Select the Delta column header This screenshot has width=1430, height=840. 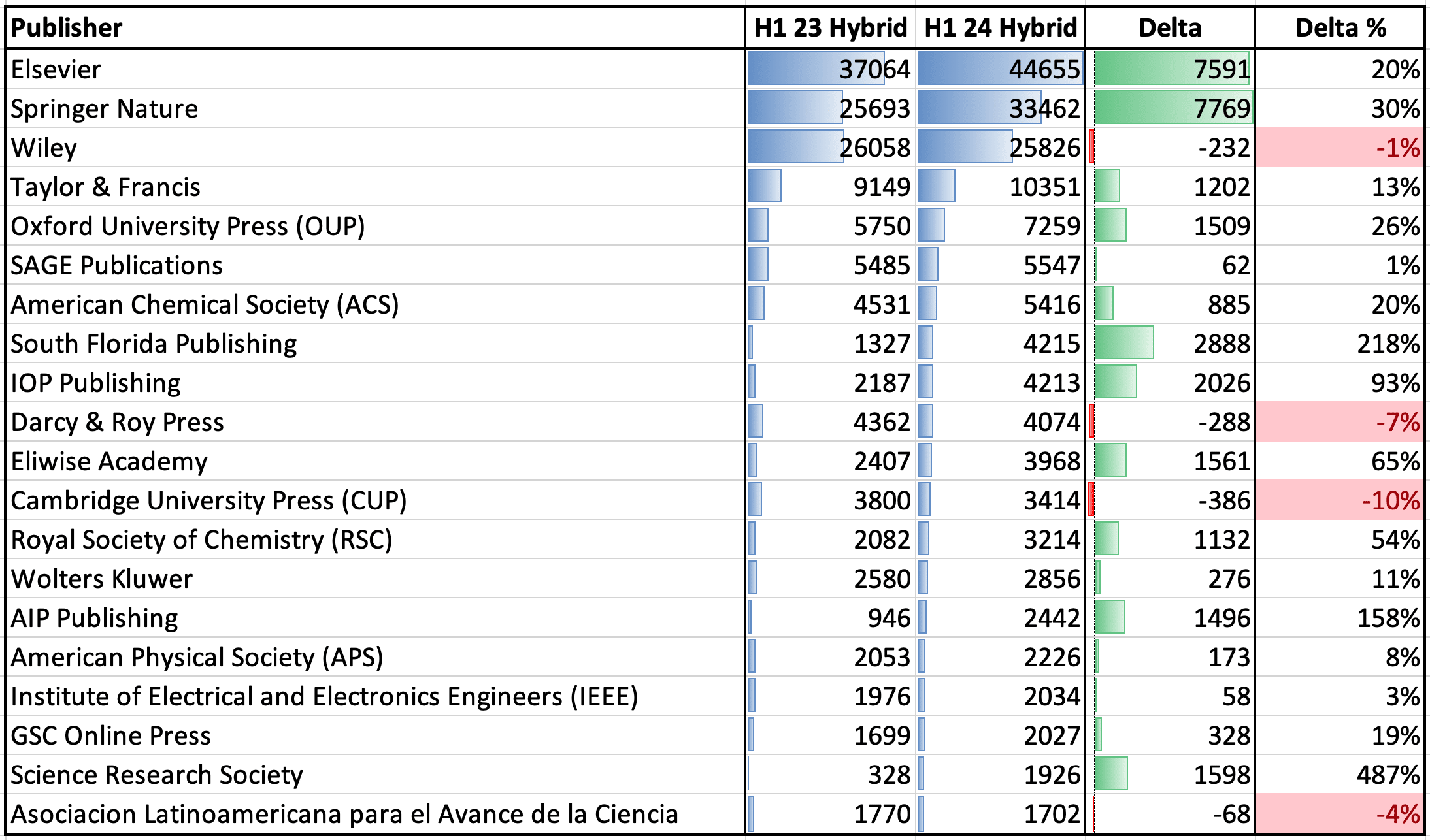[1170, 28]
